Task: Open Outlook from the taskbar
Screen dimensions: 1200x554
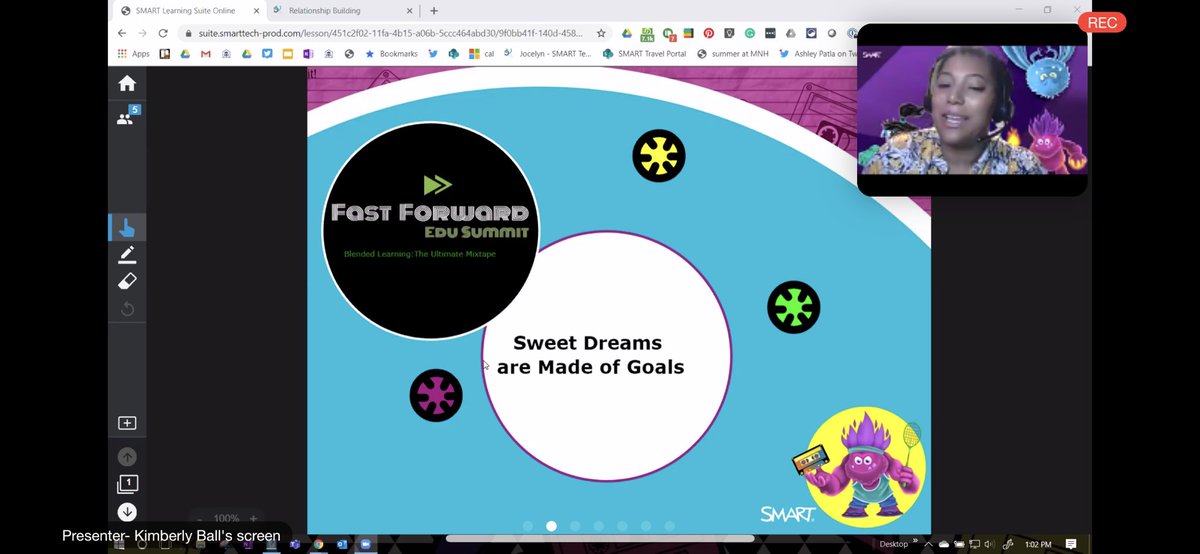Action: [341, 544]
